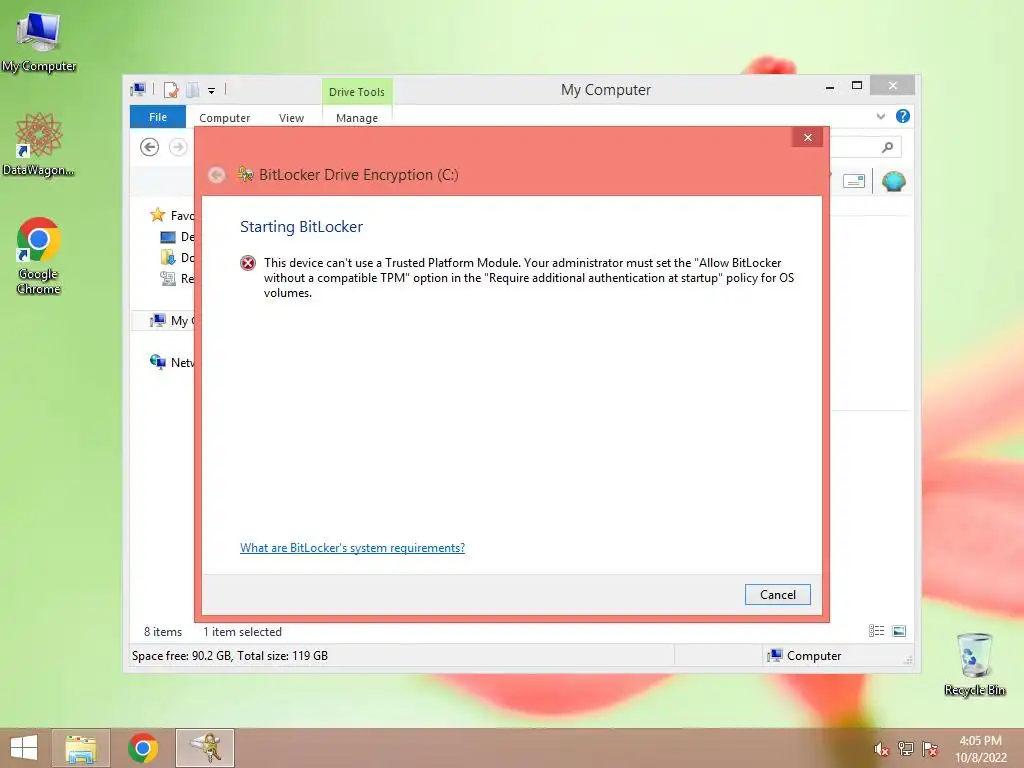This screenshot has width=1024, height=768.
Task: Open the Customize Quick Access Toolbar dropdown
Action: point(212,91)
